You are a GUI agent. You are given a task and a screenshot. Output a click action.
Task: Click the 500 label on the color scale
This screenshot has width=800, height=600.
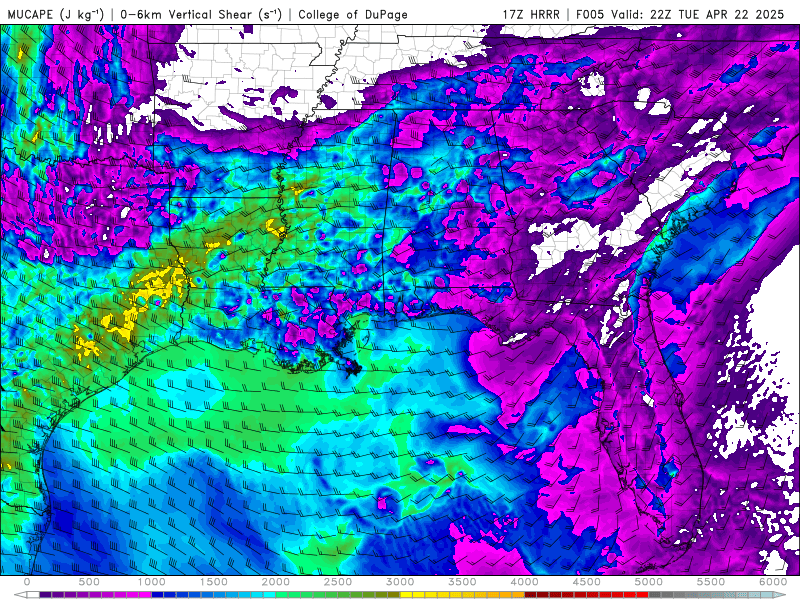click(x=89, y=582)
